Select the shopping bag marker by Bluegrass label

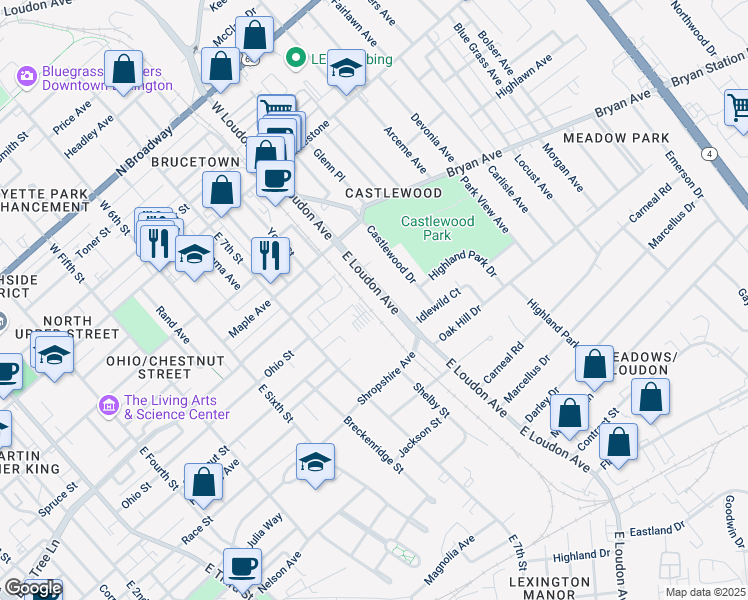tap(125, 69)
